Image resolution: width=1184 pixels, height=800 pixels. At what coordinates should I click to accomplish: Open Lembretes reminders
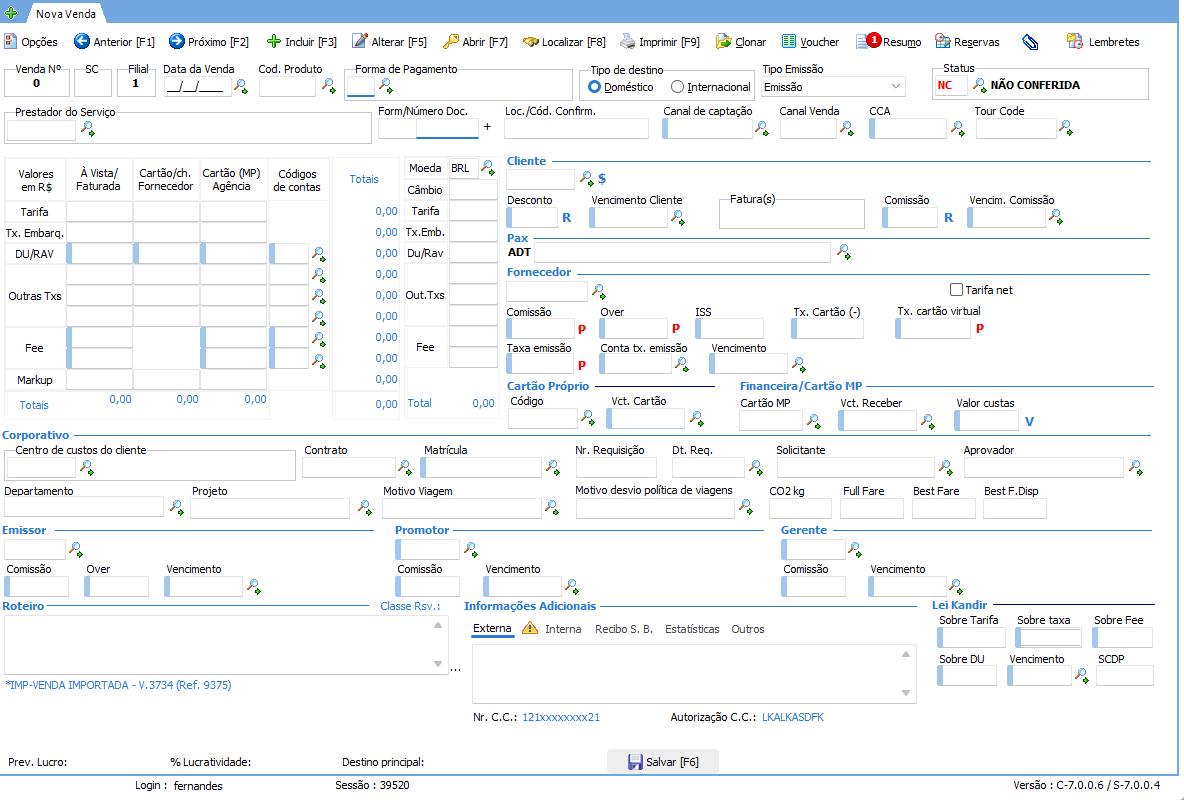(1103, 42)
